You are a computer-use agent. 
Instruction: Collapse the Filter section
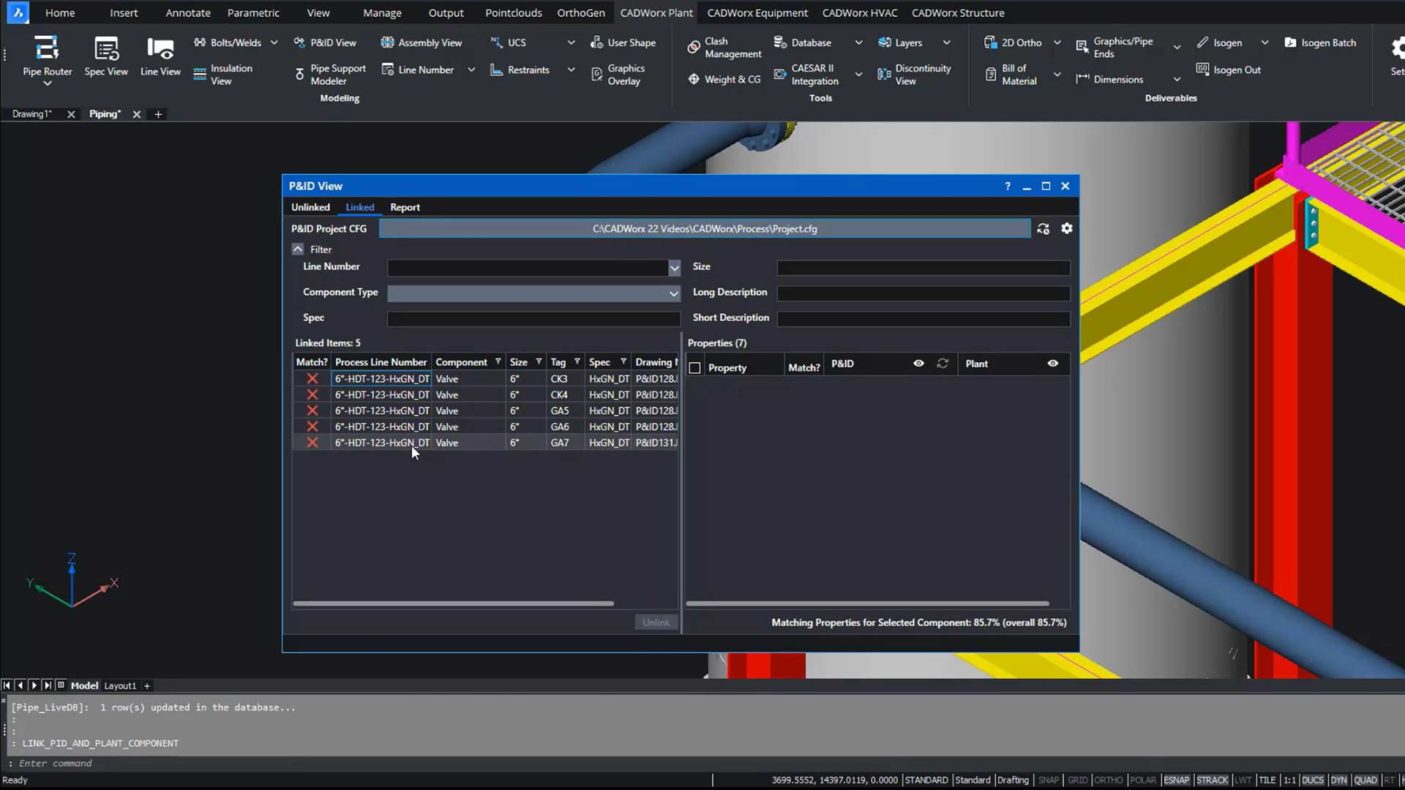[x=298, y=249]
